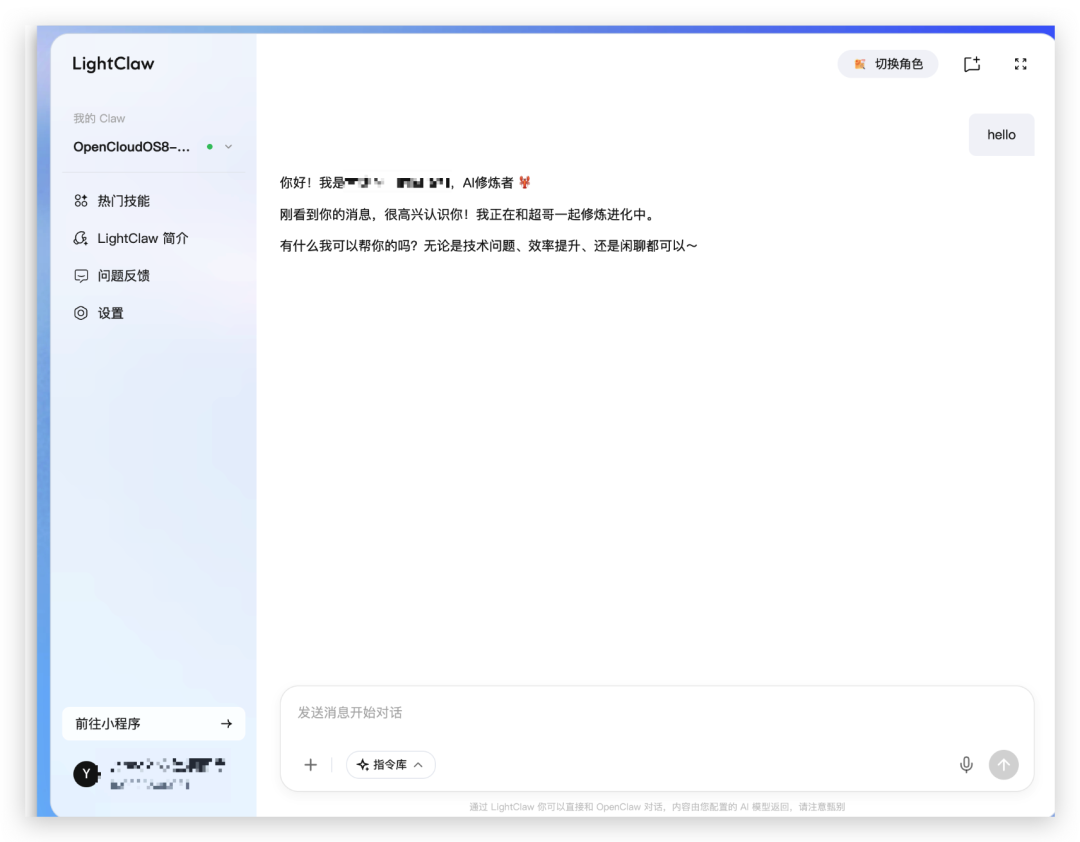Click the 前往小程序 button

[154, 723]
